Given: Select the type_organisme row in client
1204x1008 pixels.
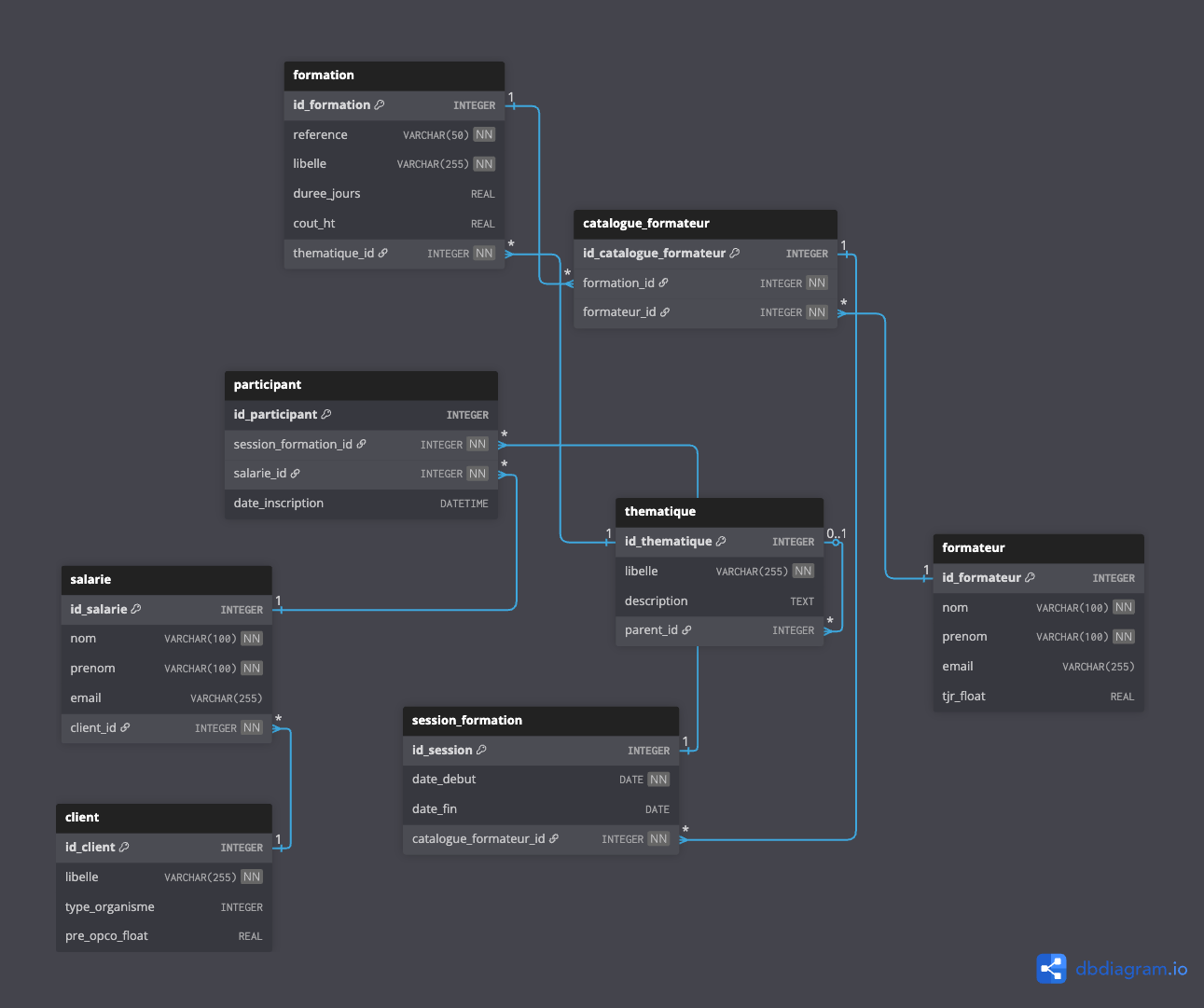Looking at the screenshot, I should coord(164,907).
